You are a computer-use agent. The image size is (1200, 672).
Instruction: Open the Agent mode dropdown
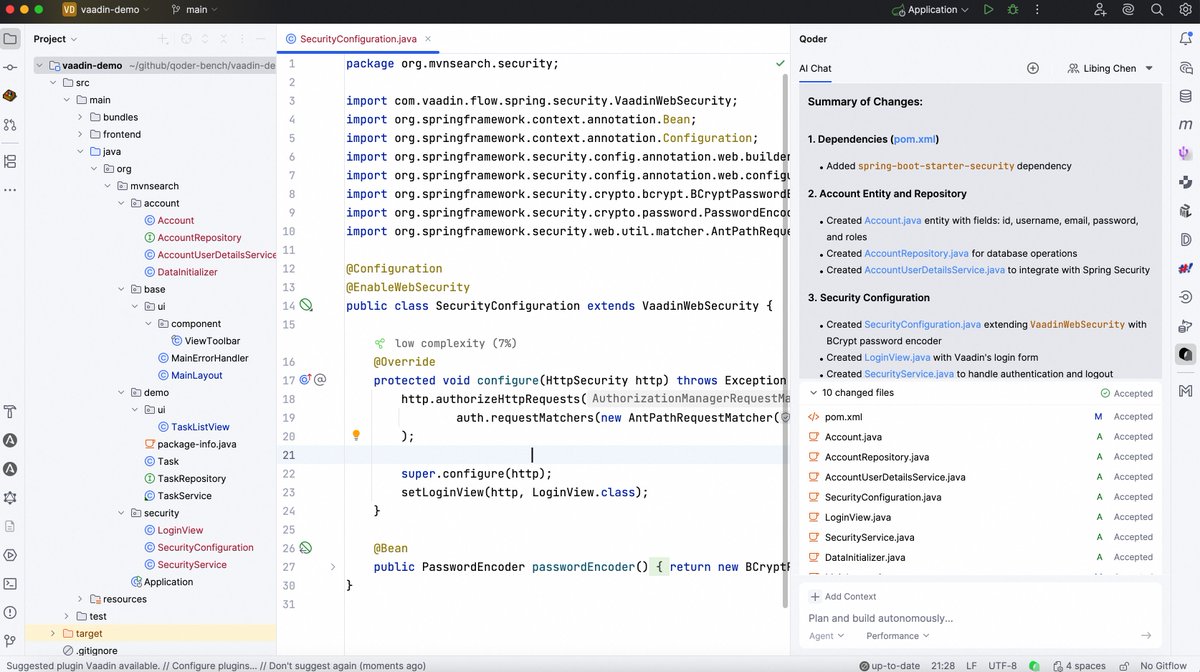(826, 636)
